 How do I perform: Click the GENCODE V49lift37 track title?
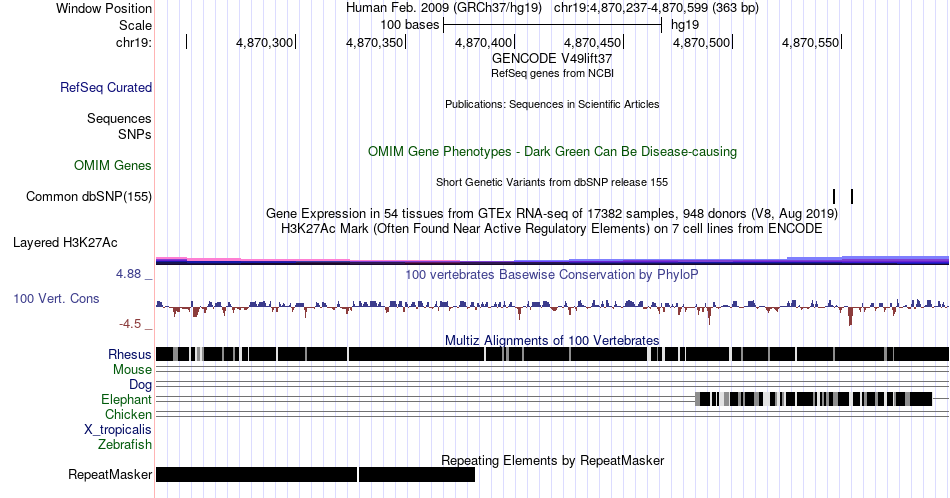tap(552, 59)
